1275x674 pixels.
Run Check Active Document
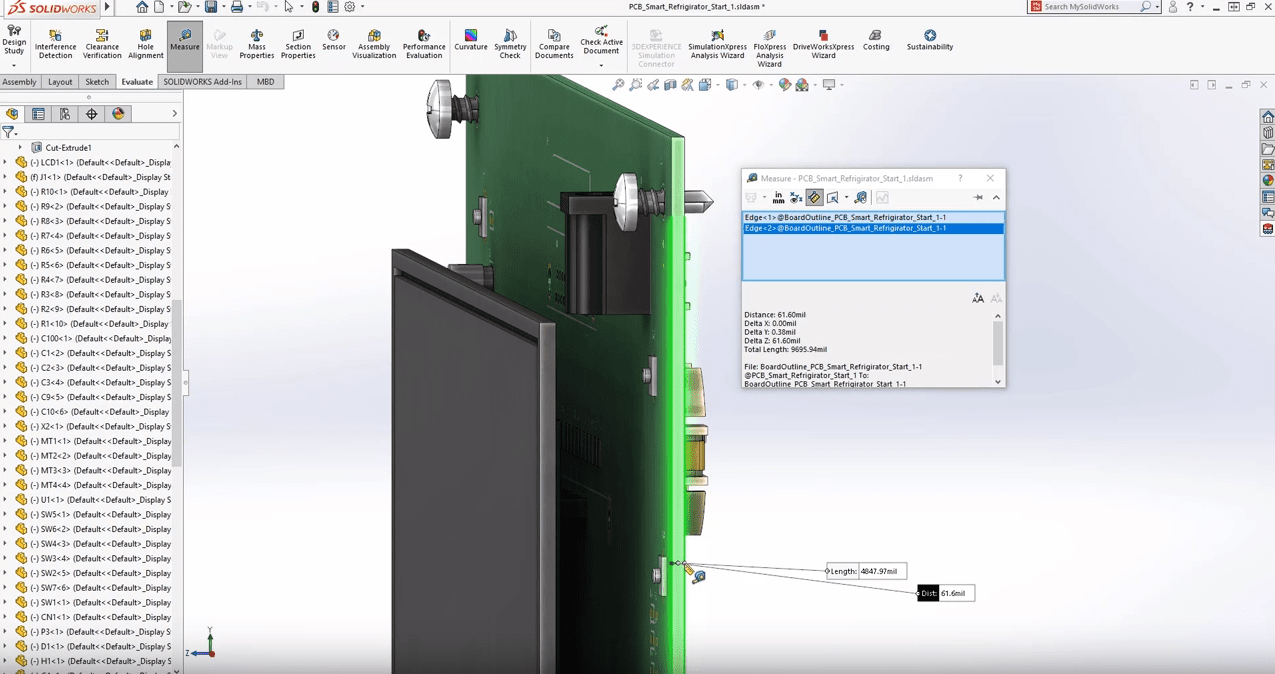601,40
